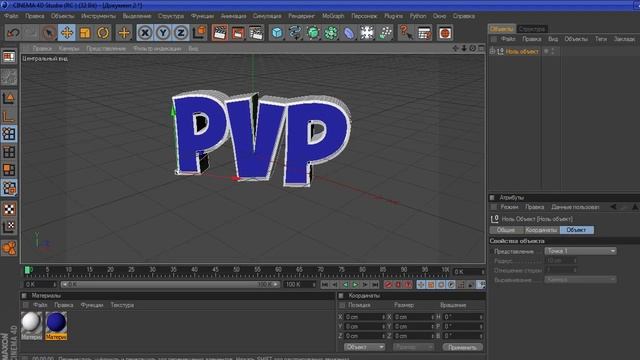
Task: Open the viewport Камеры menu
Action: 69,48
